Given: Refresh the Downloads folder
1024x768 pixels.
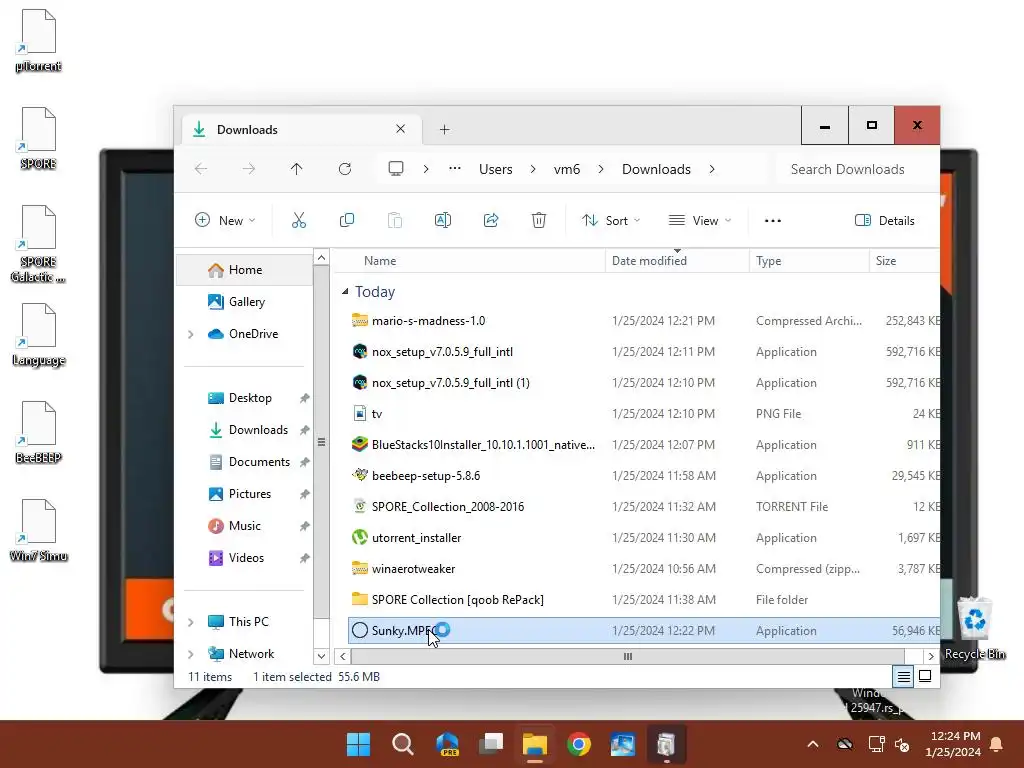Looking at the screenshot, I should 345,169.
